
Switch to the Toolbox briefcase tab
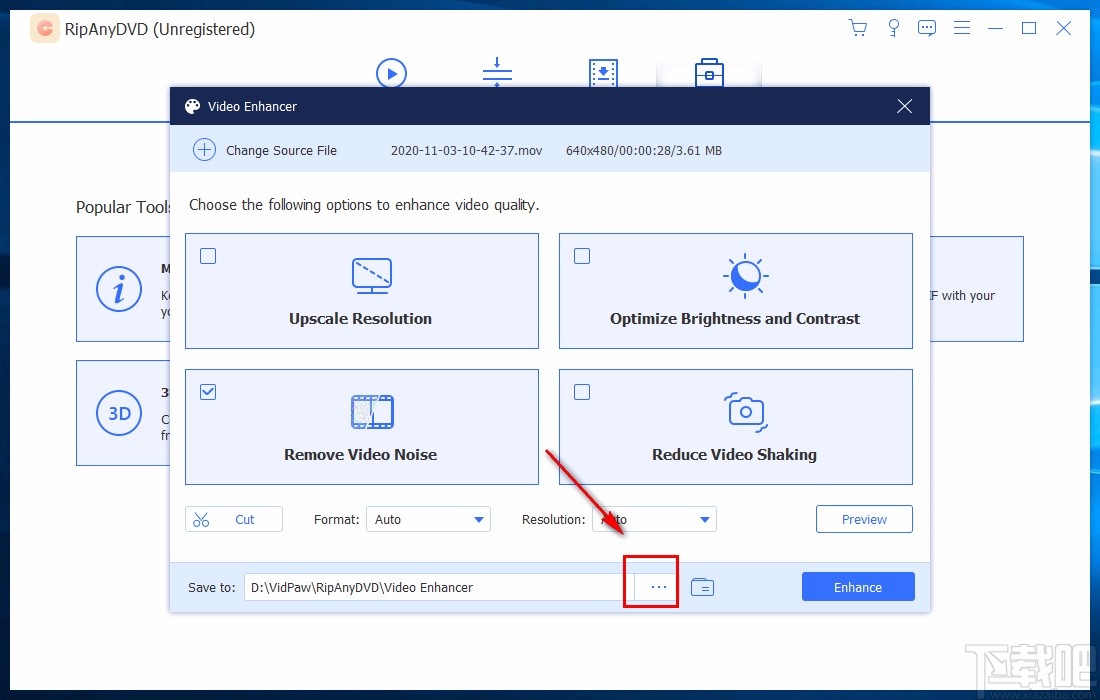pos(709,73)
